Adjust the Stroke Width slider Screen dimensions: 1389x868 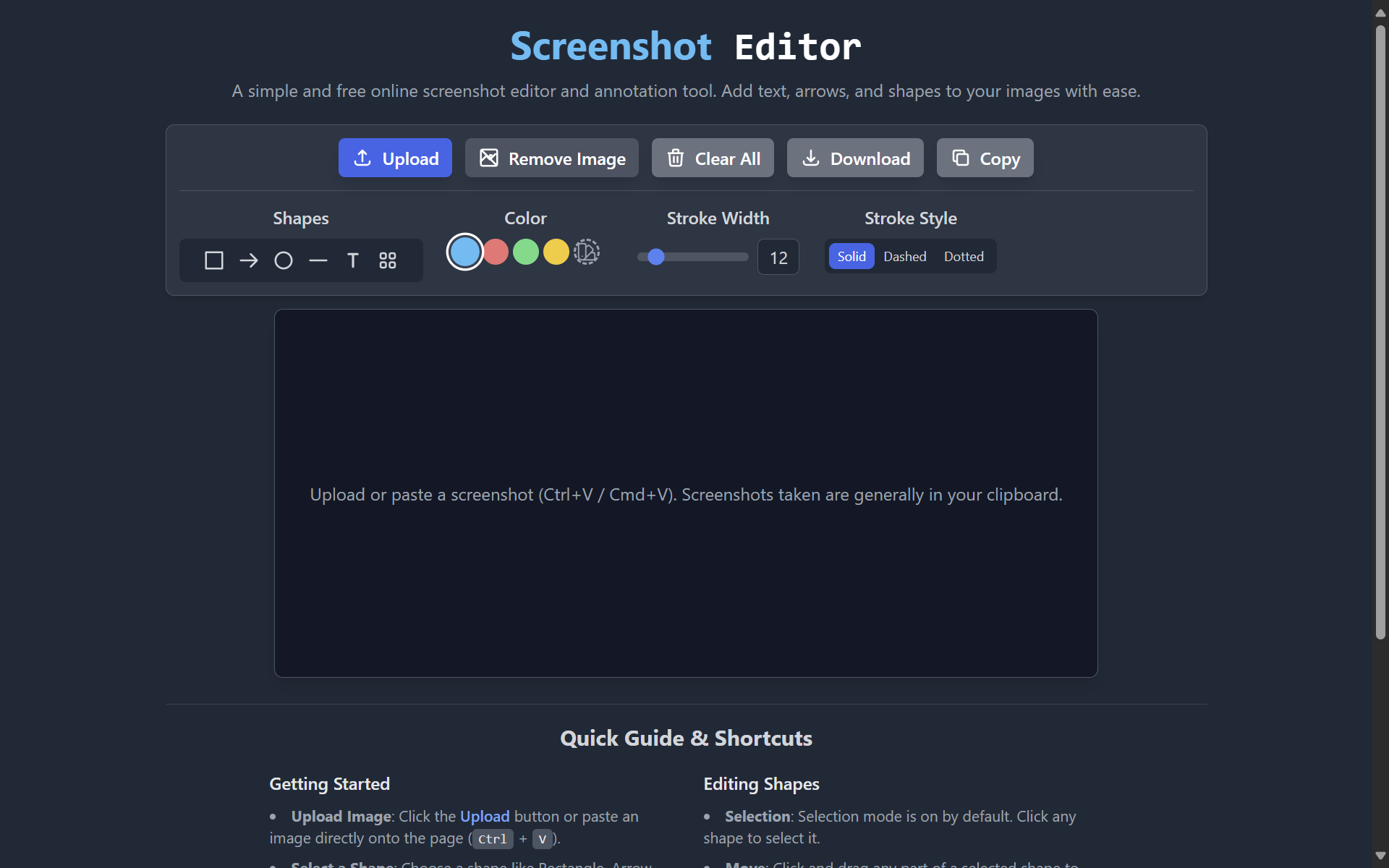tap(655, 257)
